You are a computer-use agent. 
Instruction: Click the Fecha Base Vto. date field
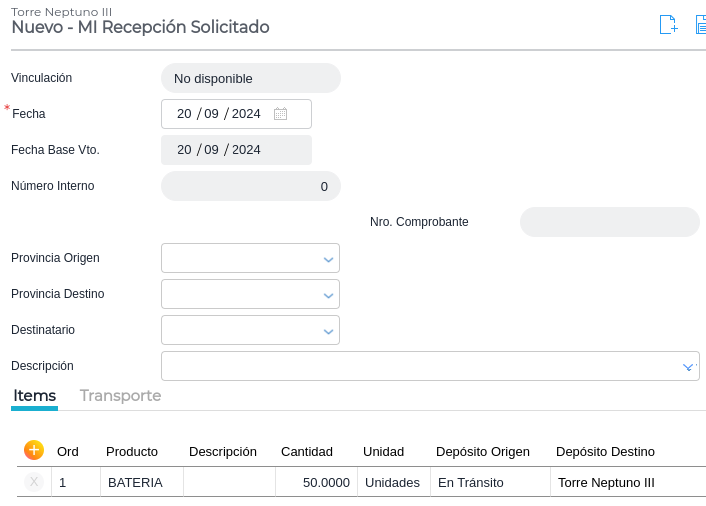pyautogui.click(x=236, y=150)
